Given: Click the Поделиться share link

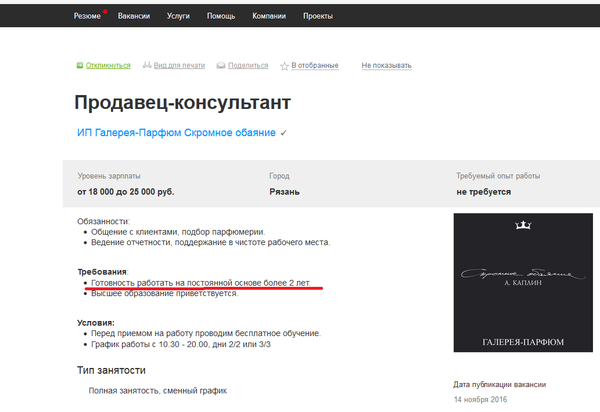Looking at the screenshot, I should pos(248,66).
